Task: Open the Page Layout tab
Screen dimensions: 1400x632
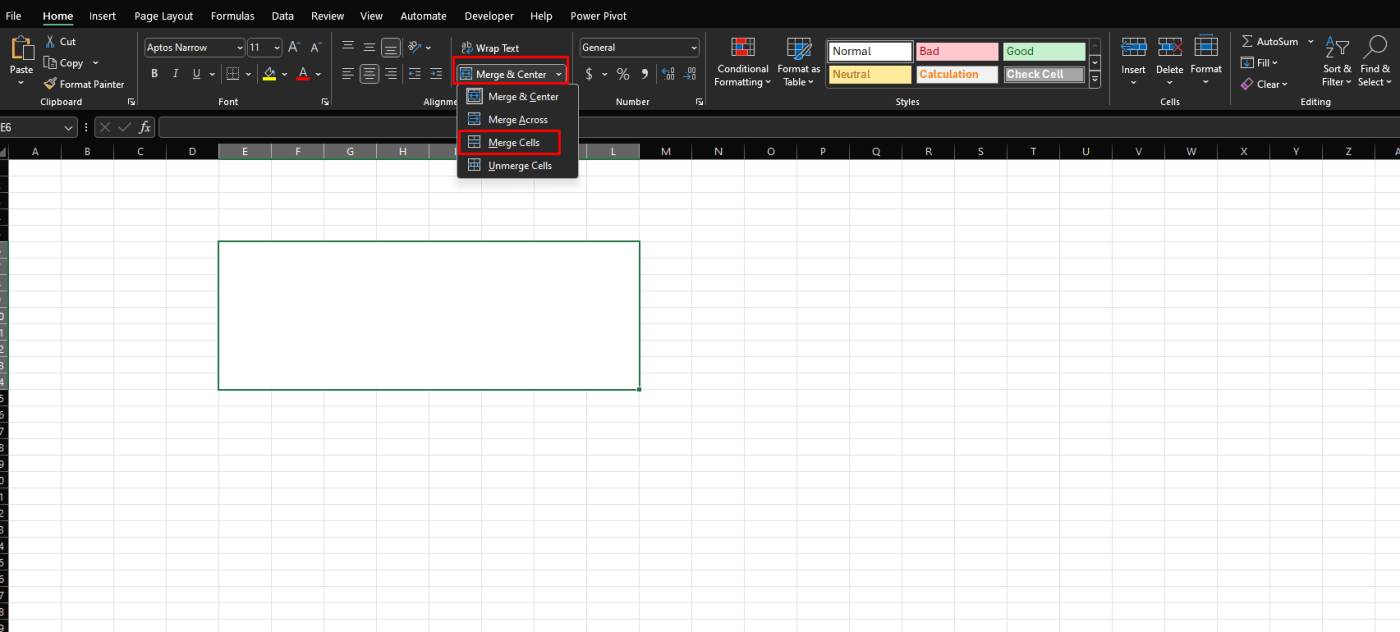Action: click(164, 16)
